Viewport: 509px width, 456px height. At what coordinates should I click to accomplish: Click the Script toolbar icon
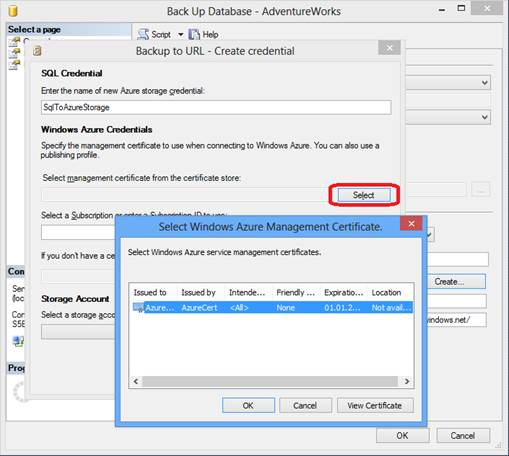(x=143, y=34)
